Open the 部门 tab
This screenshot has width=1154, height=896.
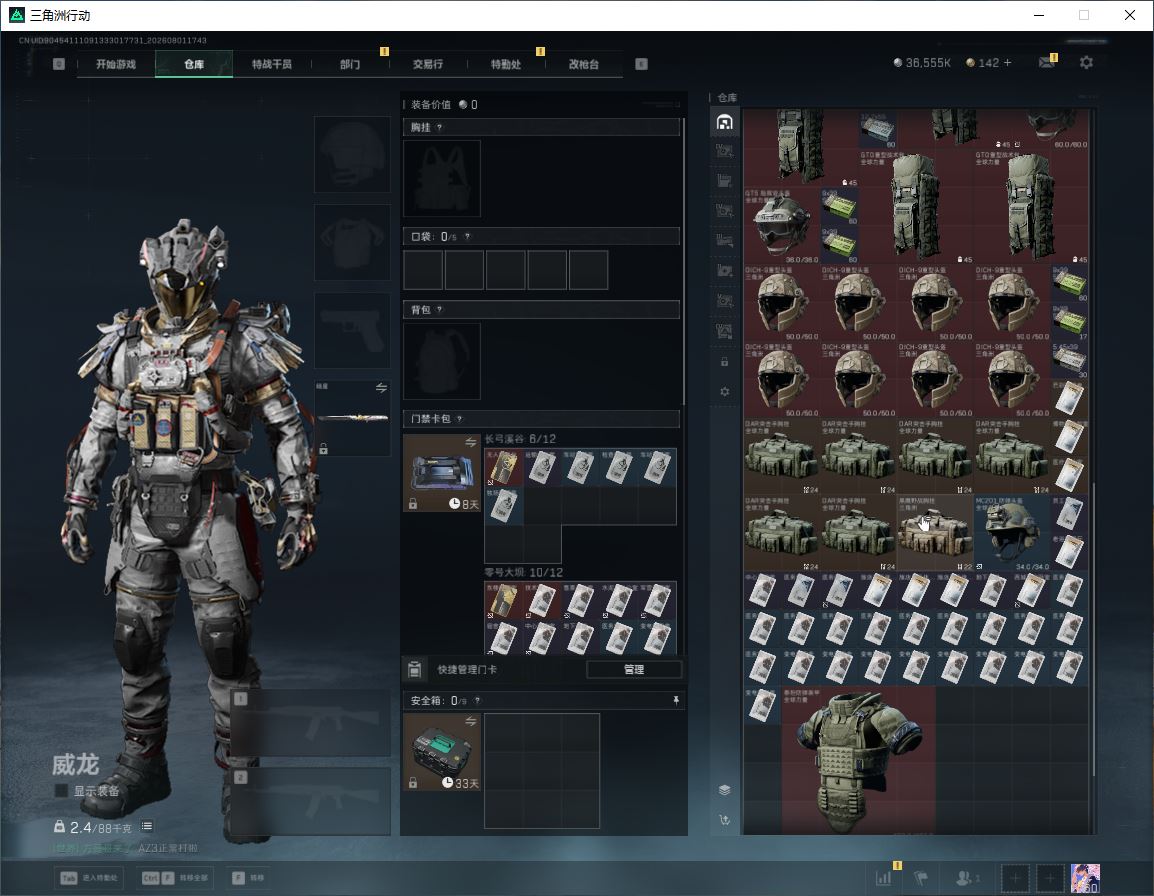[350, 64]
